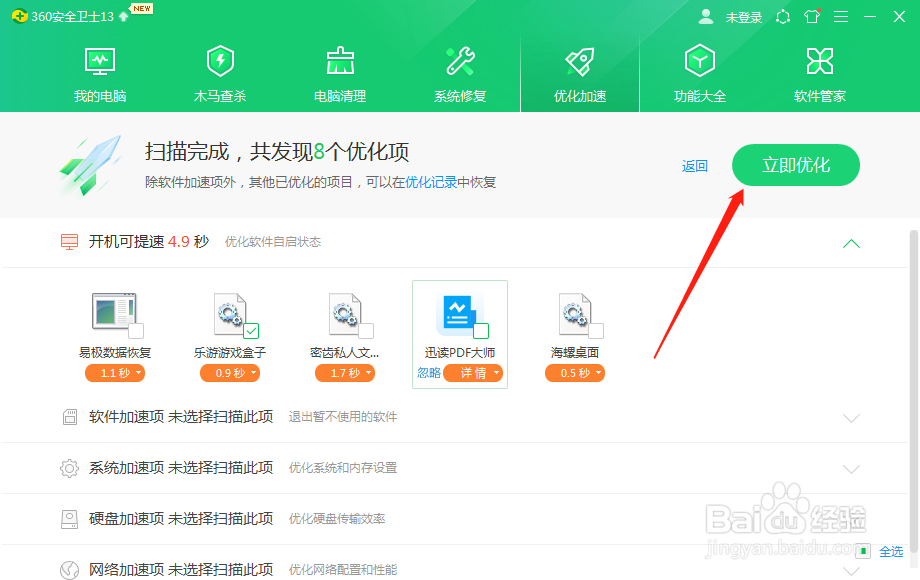Open the 我的电脑 section
This screenshot has height=580, width=920.
(x=99, y=72)
